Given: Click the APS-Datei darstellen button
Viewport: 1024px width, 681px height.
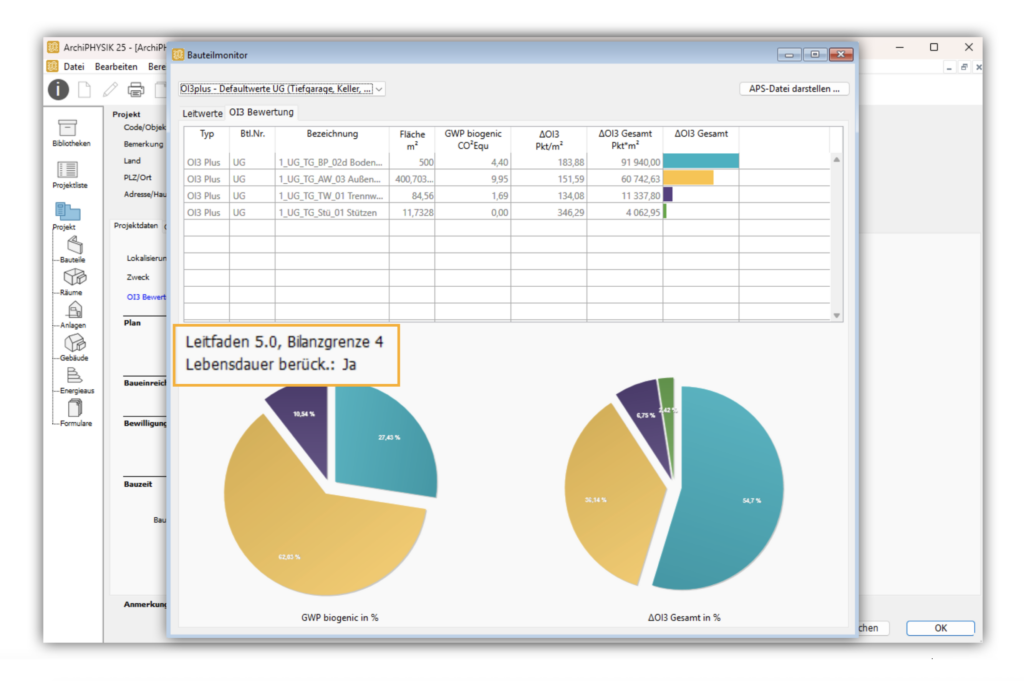Looking at the screenshot, I should click(x=794, y=89).
